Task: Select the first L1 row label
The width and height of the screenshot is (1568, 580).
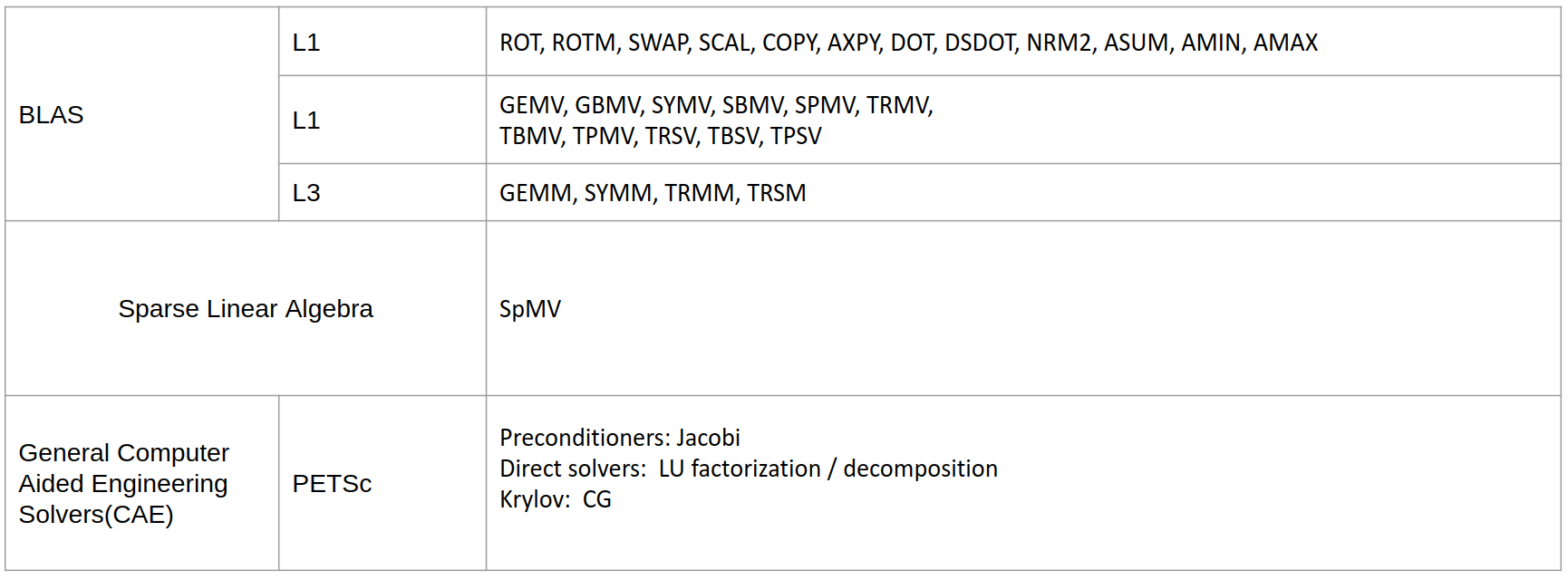Action: pos(306,43)
